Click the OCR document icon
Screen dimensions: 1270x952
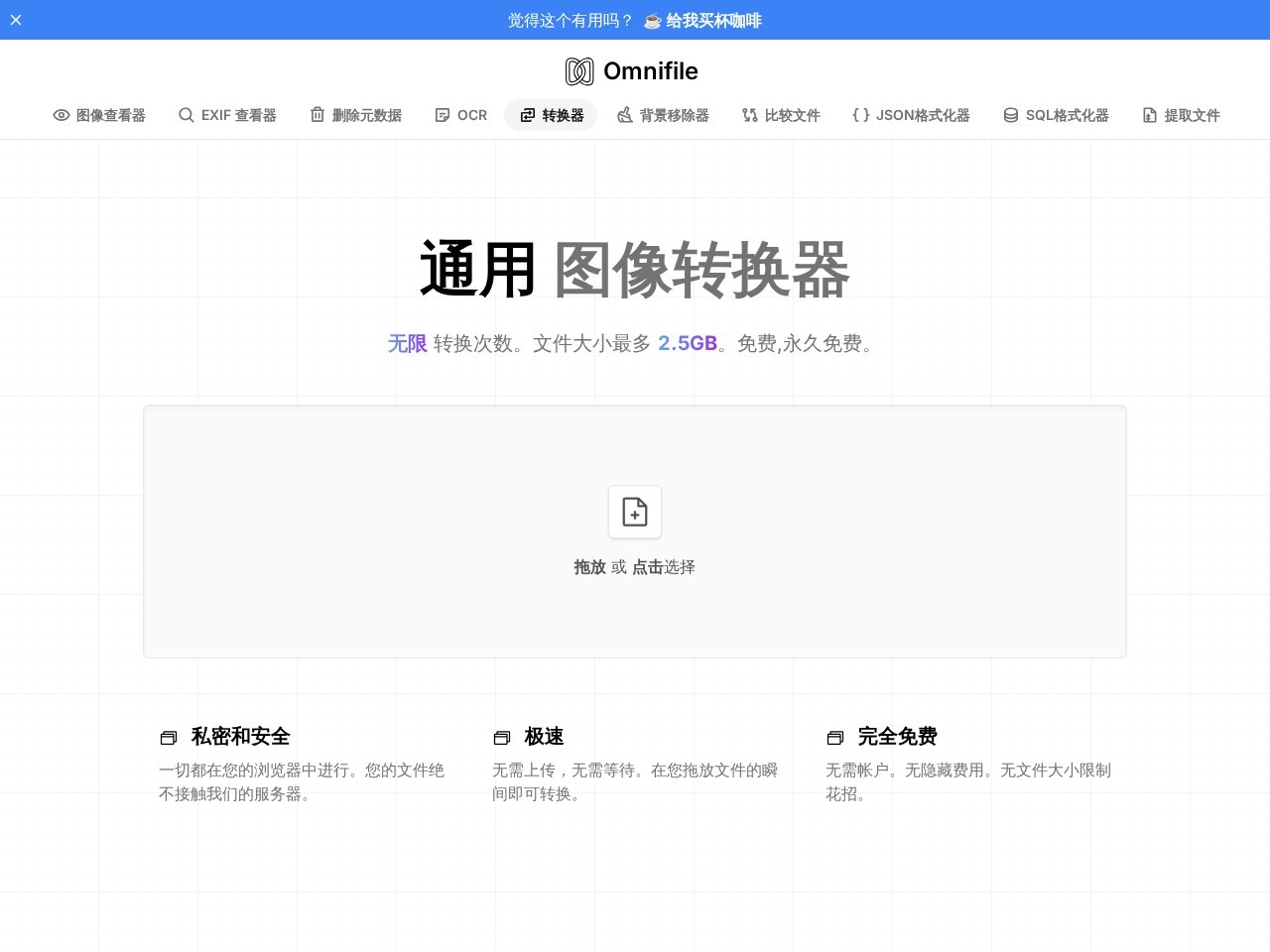coord(443,115)
